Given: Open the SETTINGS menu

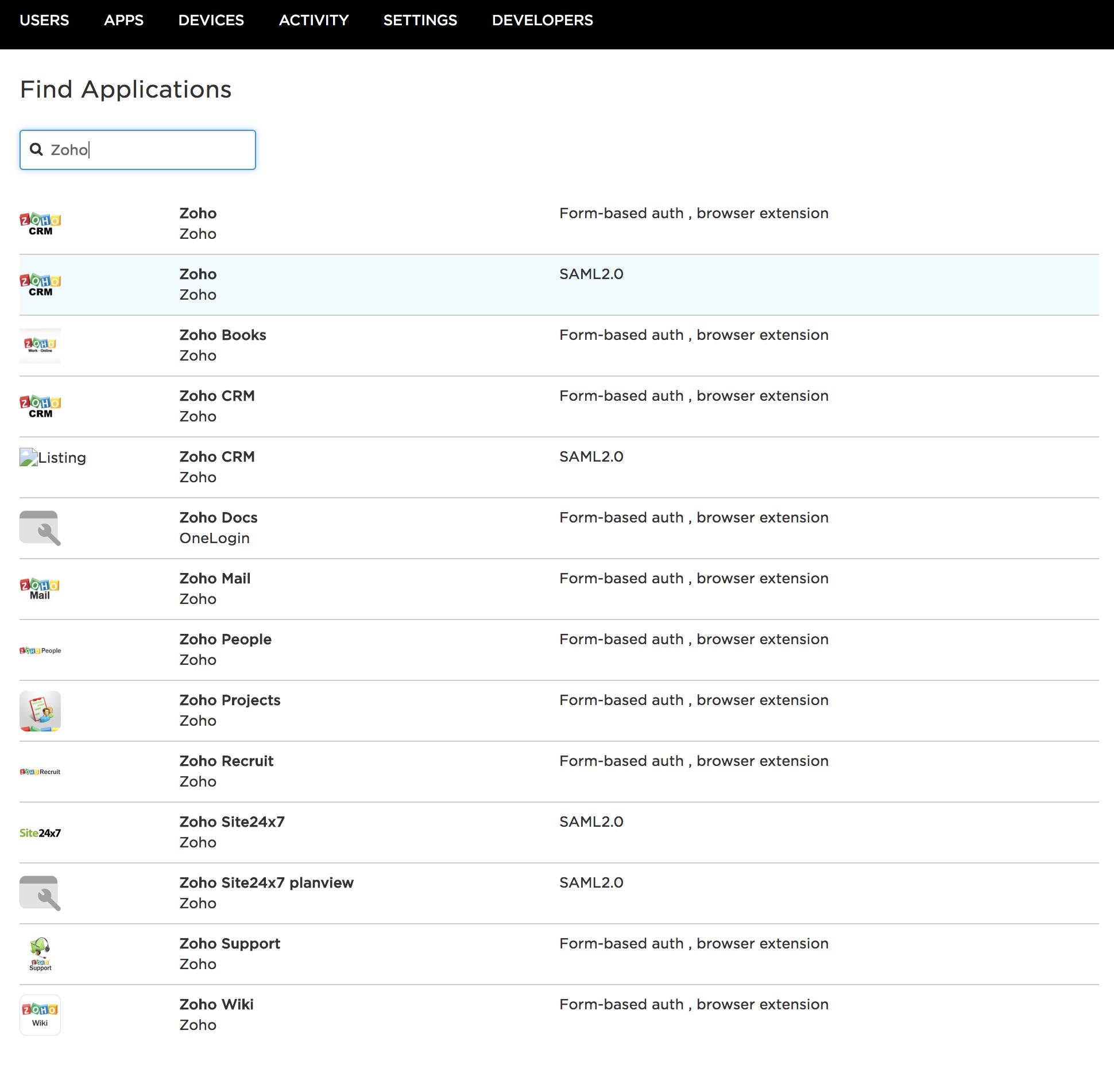Looking at the screenshot, I should pyautogui.click(x=420, y=20).
